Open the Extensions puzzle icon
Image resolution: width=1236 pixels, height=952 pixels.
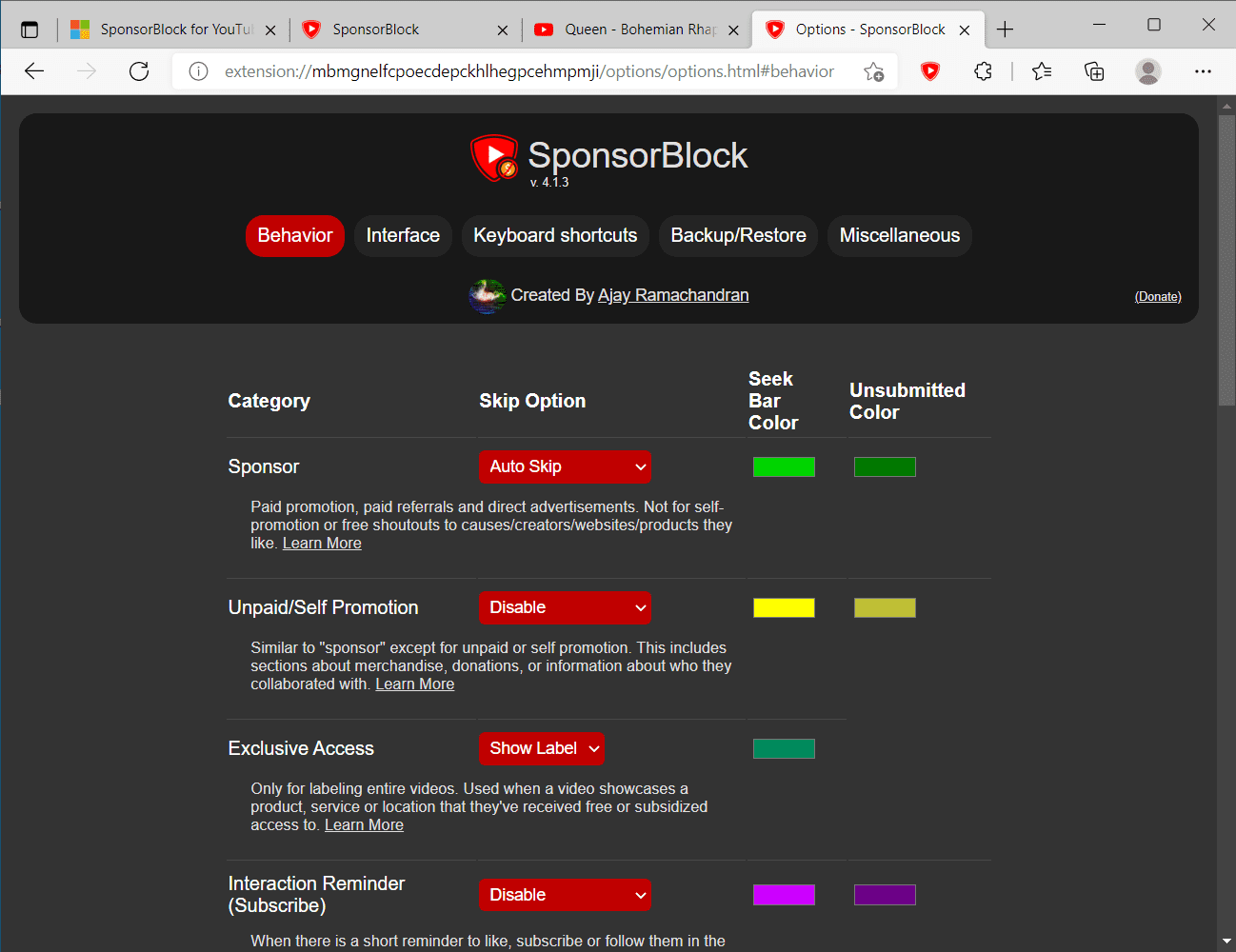pyautogui.click(x=983, y=71)
